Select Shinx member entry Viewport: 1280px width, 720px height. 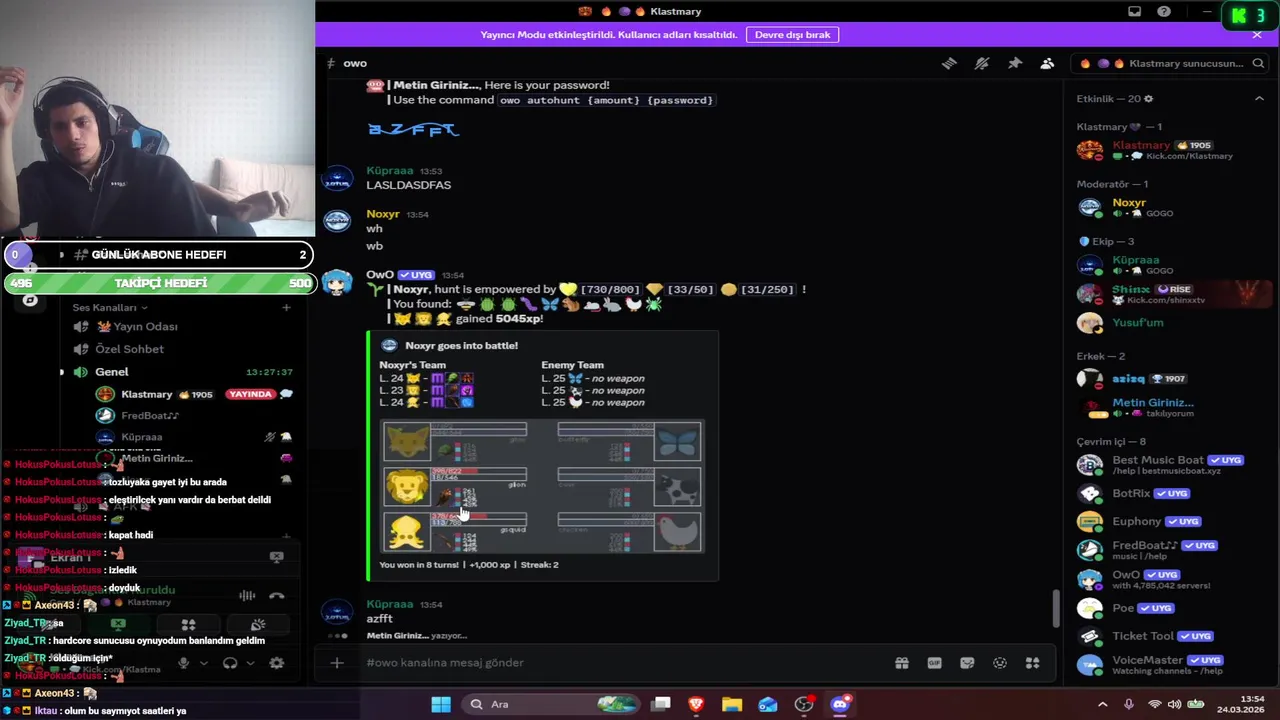point(1170,294)
